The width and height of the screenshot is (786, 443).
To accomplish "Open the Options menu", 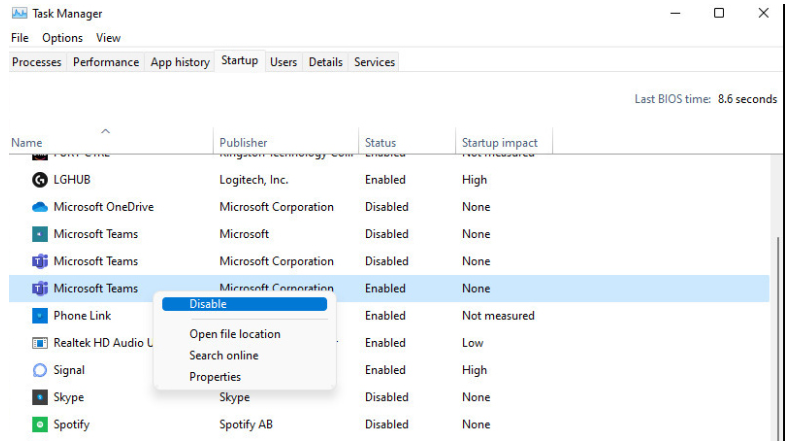I will 62,38.
